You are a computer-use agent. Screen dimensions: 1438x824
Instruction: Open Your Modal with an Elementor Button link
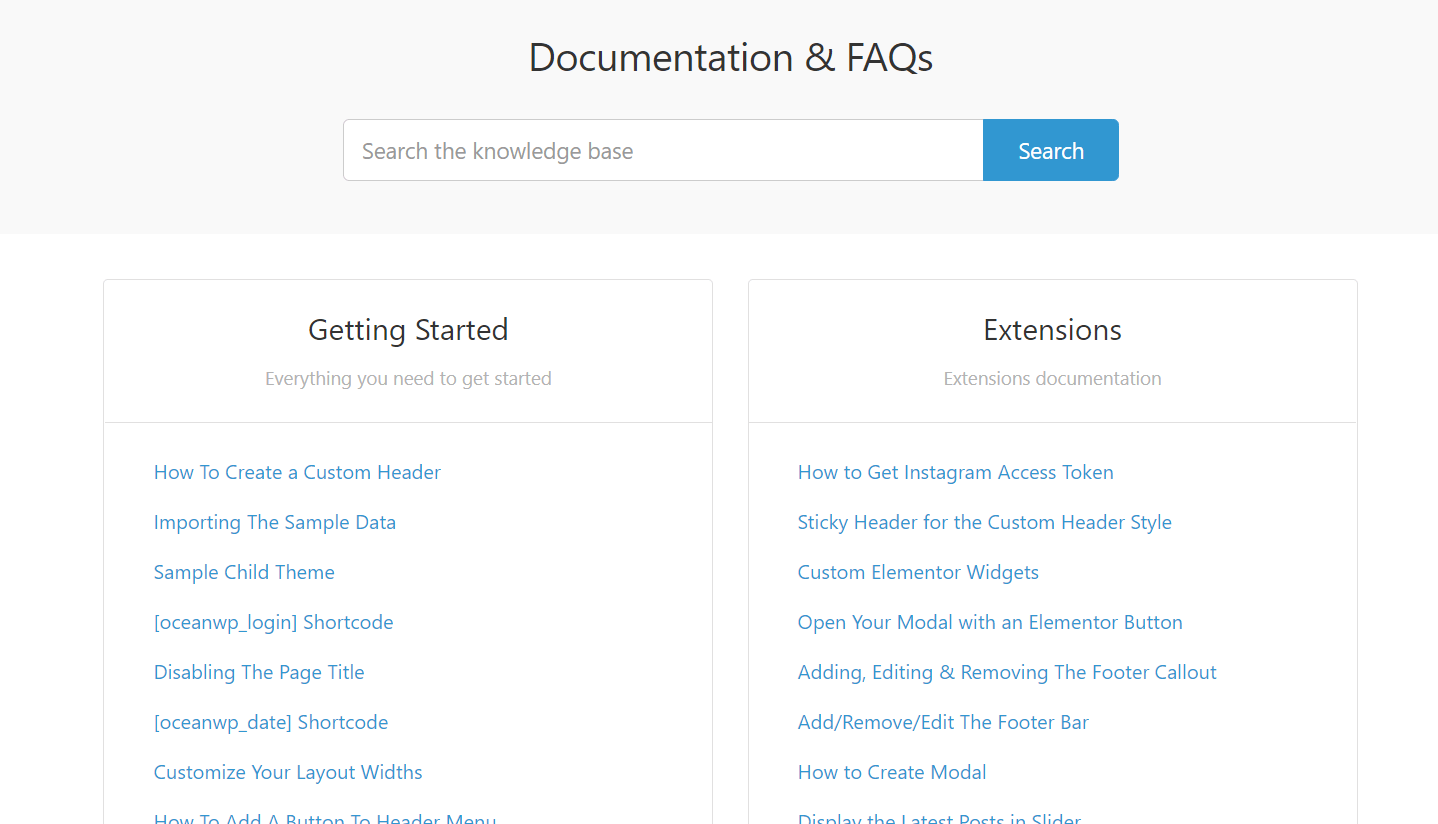point(990,622)
